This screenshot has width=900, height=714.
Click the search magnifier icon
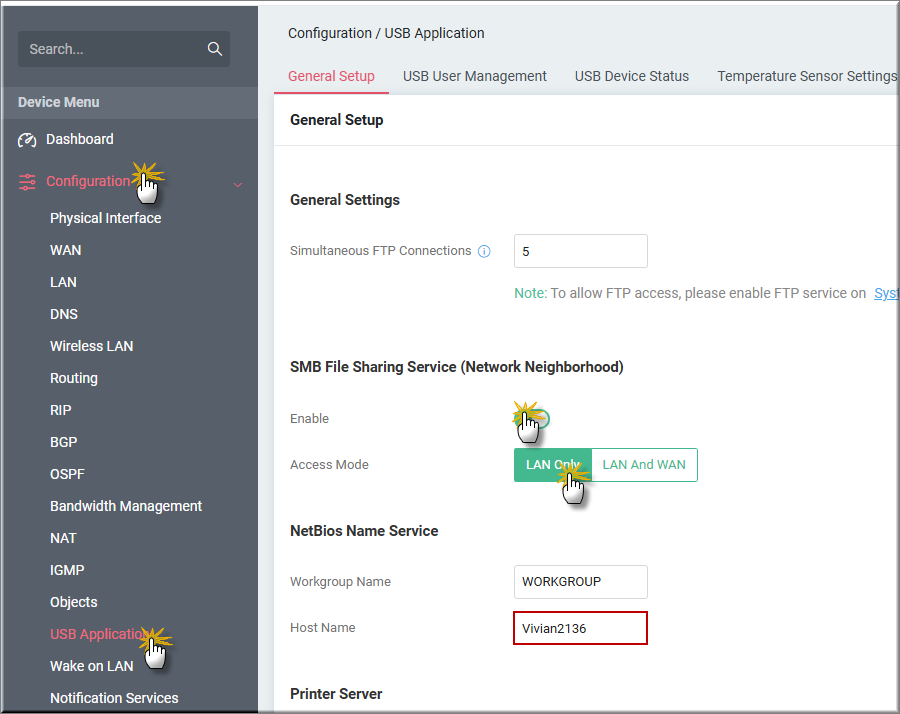point(214,49)
